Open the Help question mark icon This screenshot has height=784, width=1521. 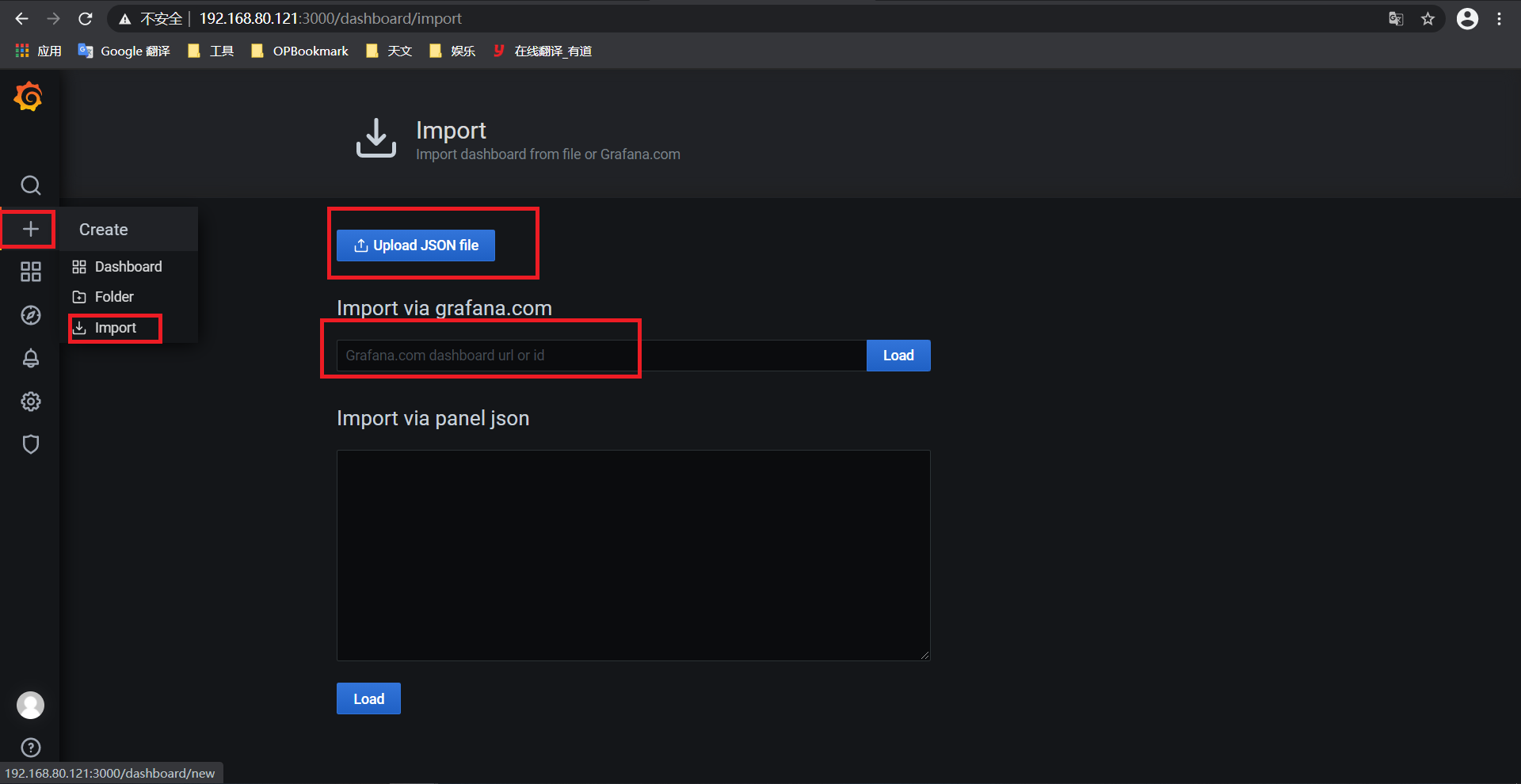[30, 748]
